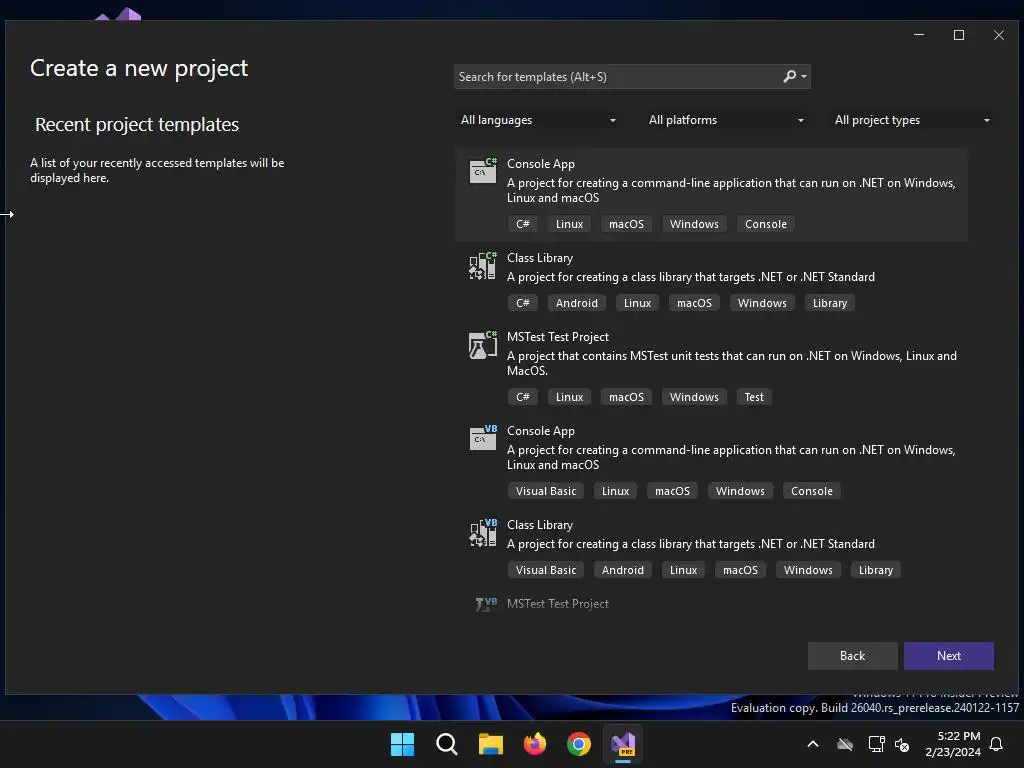1024x768 pixels.
Task: Open File Explorer from the taskbar
Action: coord(490,744)
